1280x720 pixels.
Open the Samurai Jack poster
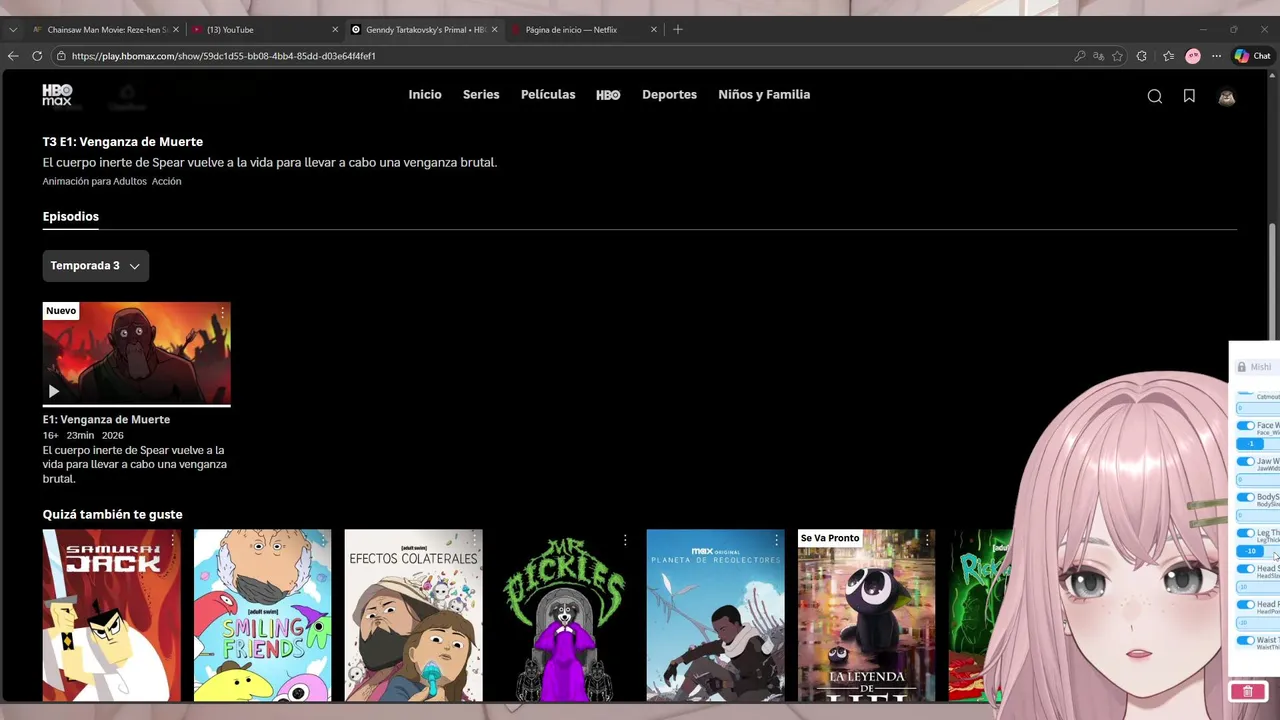pyautogui.click(x=112, y=615)
